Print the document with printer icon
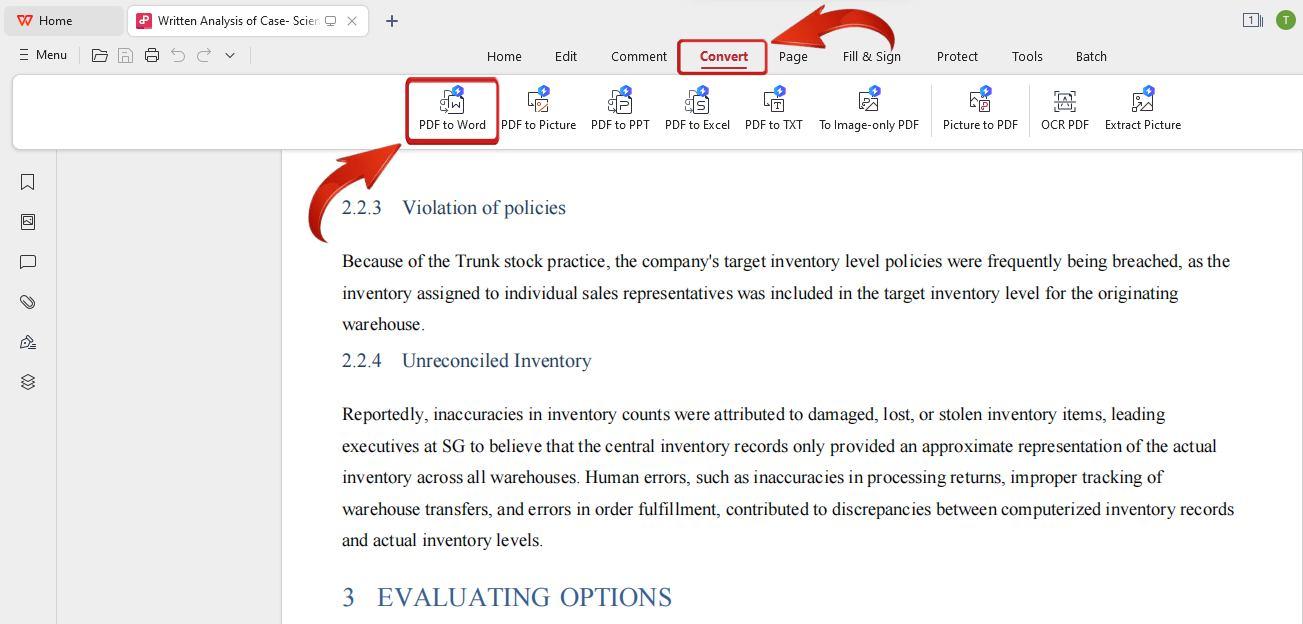 [x=152, y=56]
